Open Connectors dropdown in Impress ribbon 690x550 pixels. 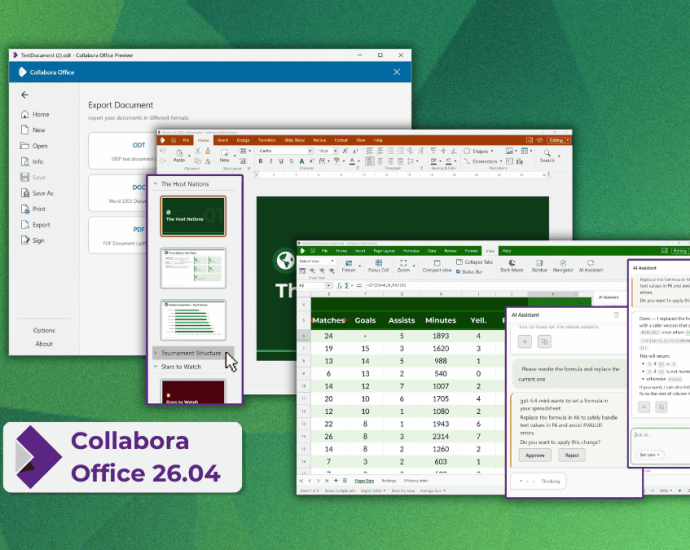[483, 161]
